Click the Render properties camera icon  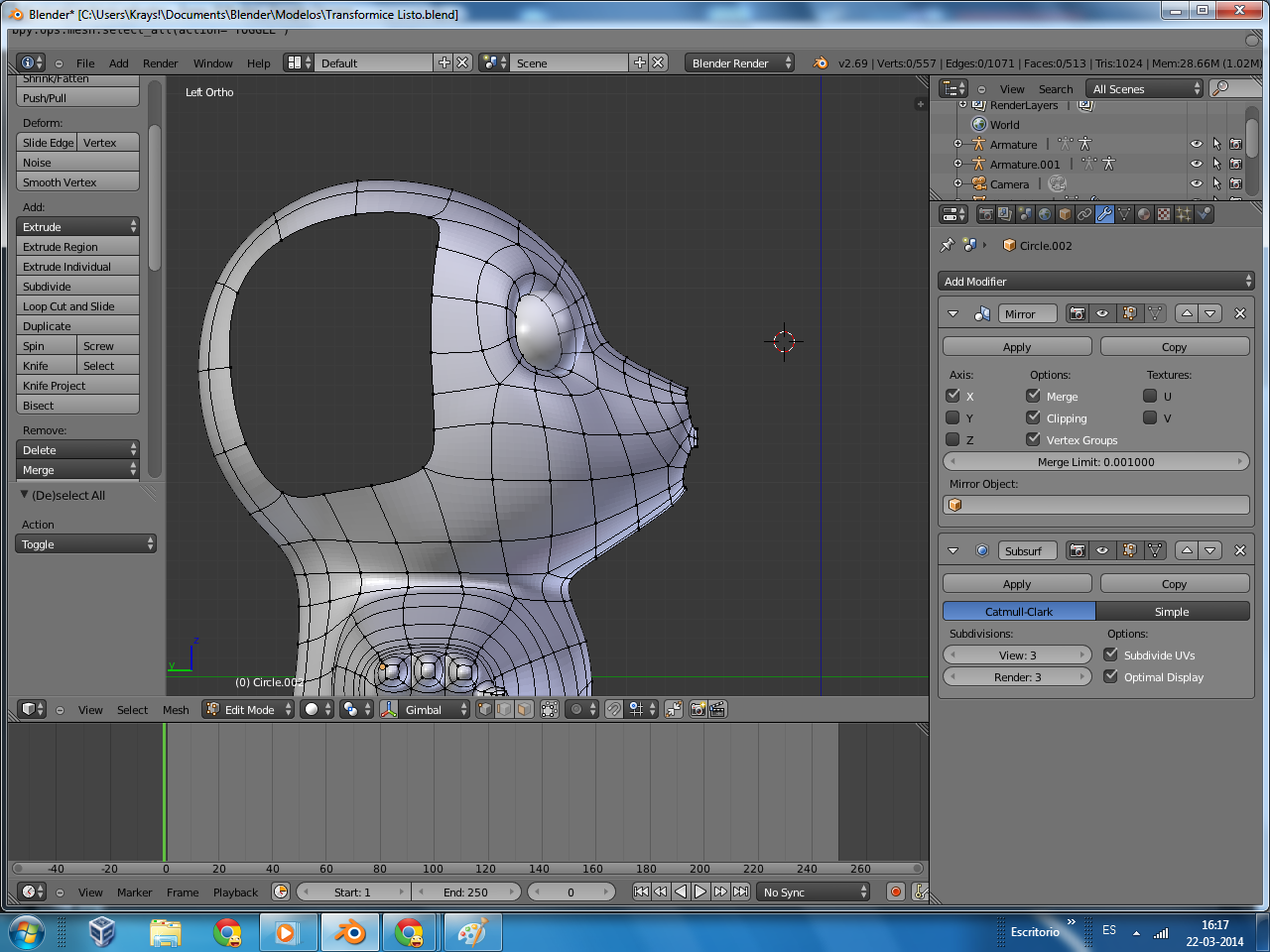(985, 214)
